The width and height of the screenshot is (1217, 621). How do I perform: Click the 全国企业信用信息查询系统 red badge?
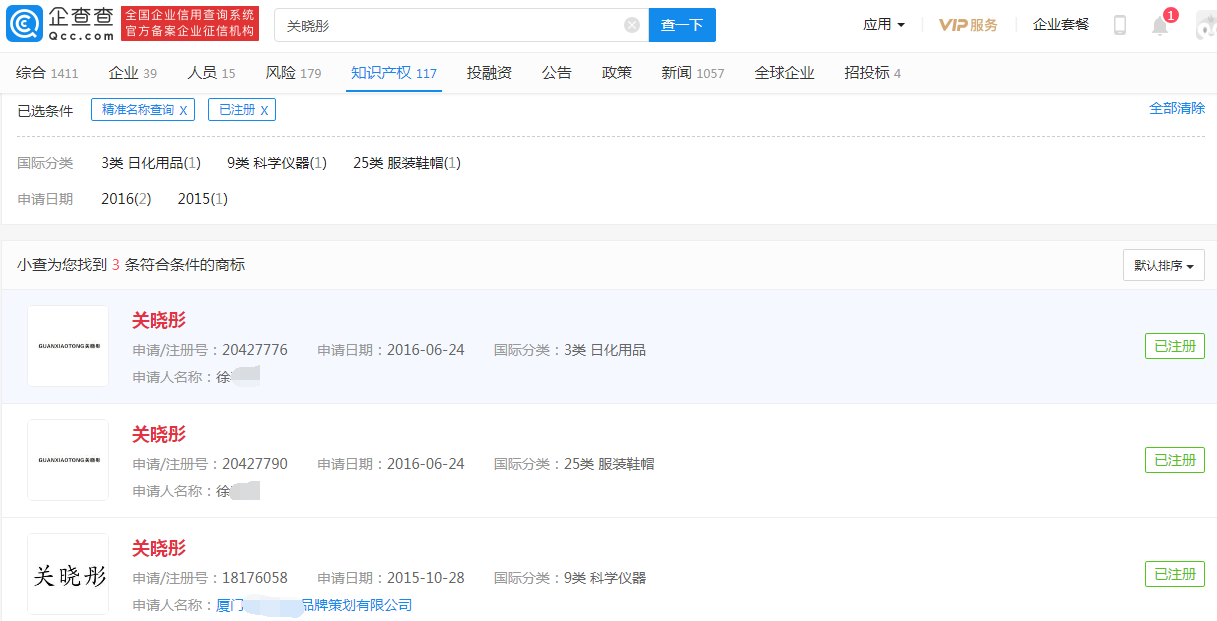pyautogui.click(x=190, y=23)
